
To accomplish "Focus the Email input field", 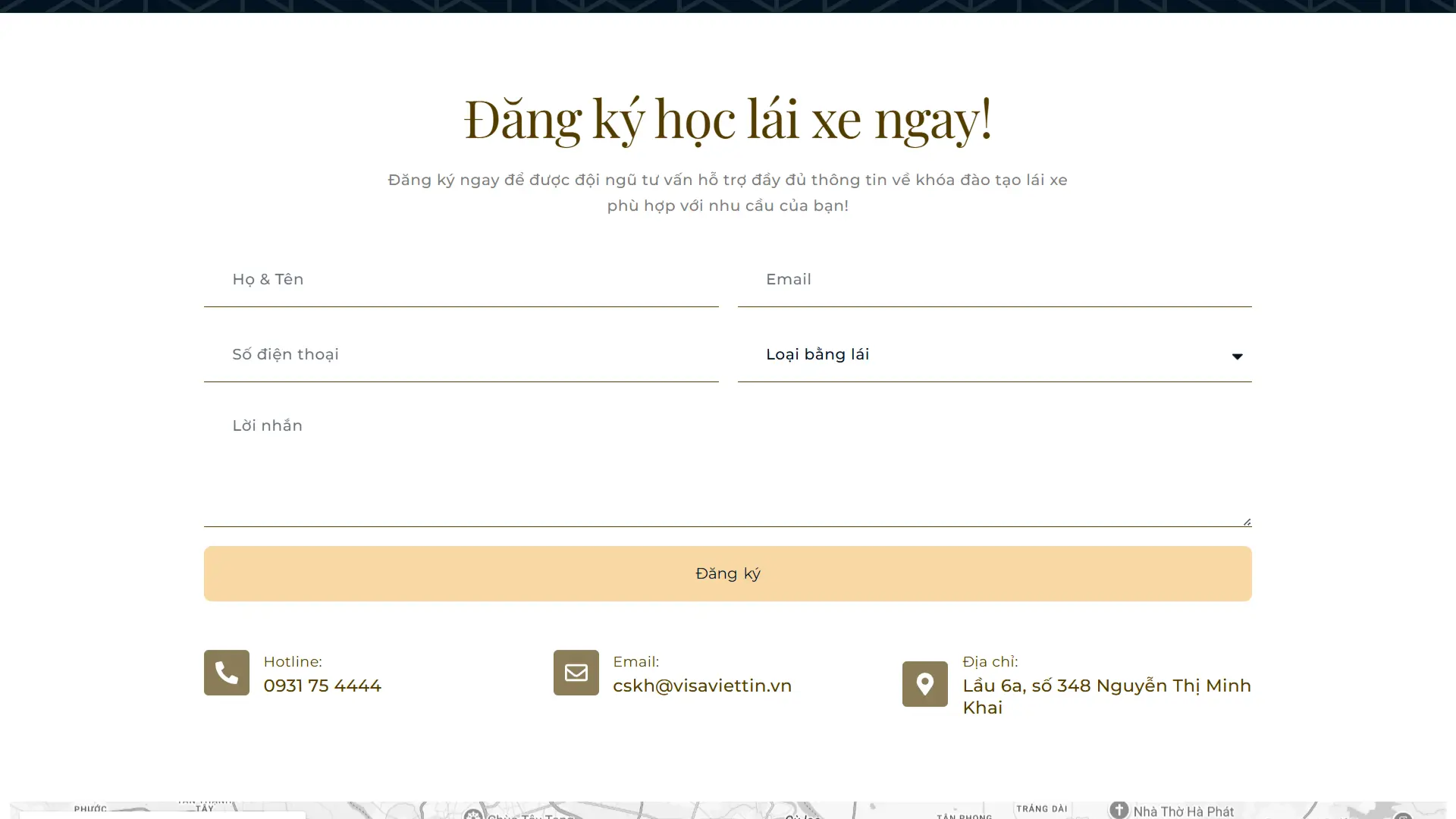I will click(x=993, y=280).
